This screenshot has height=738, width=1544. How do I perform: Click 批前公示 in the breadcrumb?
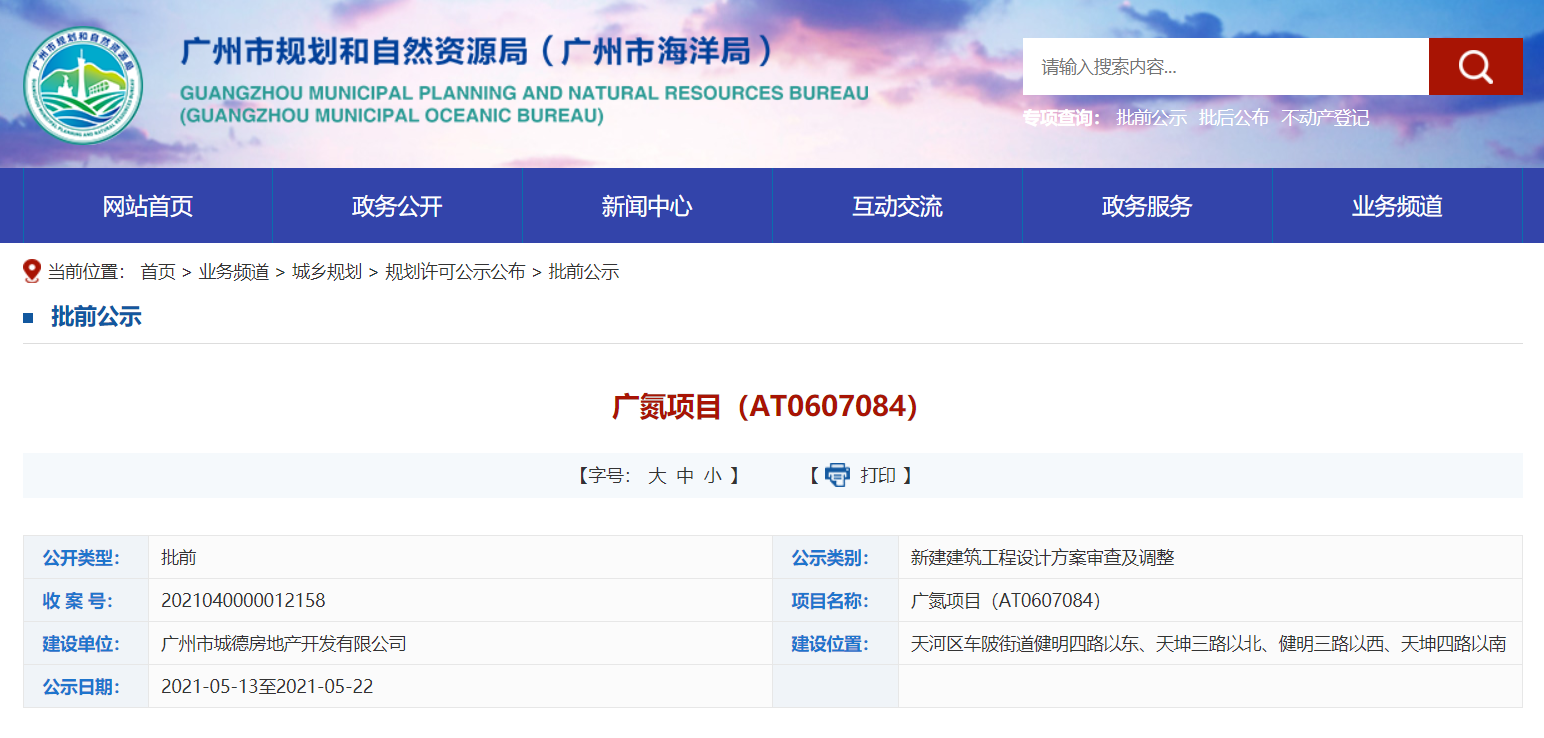(x=584, y=272)
